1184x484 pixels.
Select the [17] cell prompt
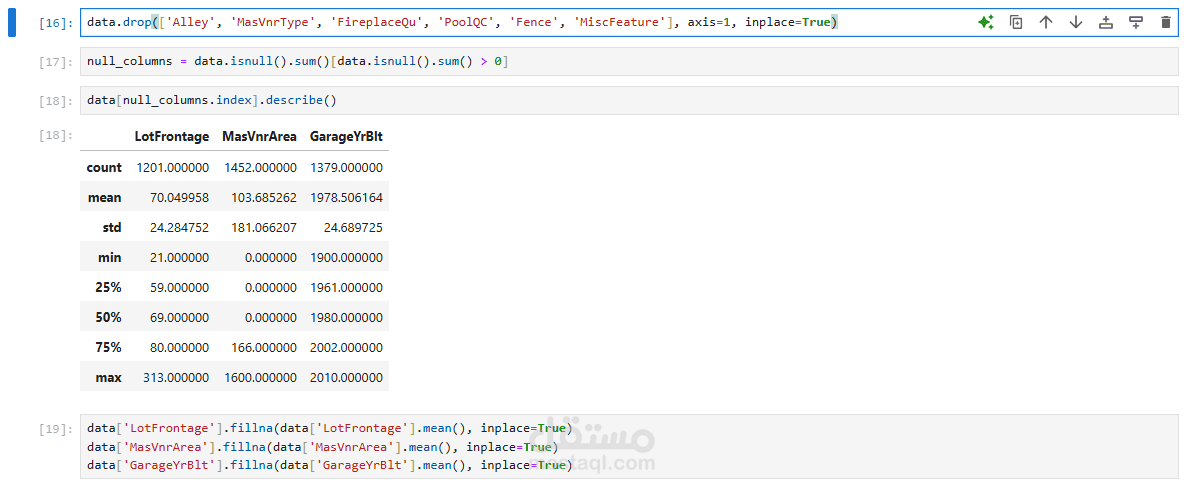coord(56,62)
